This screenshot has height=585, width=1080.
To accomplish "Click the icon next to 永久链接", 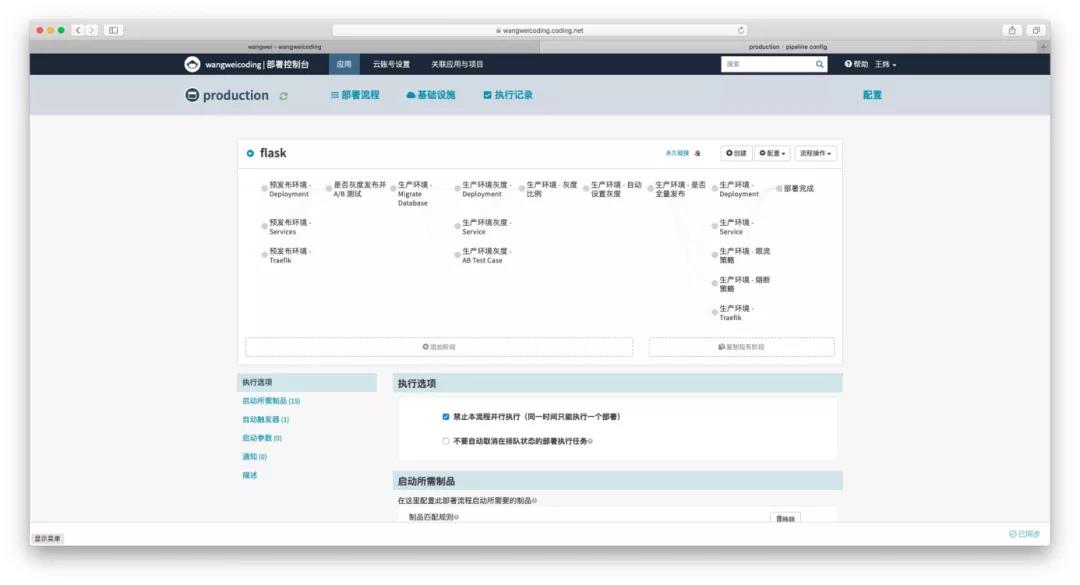I will point(698,153).
